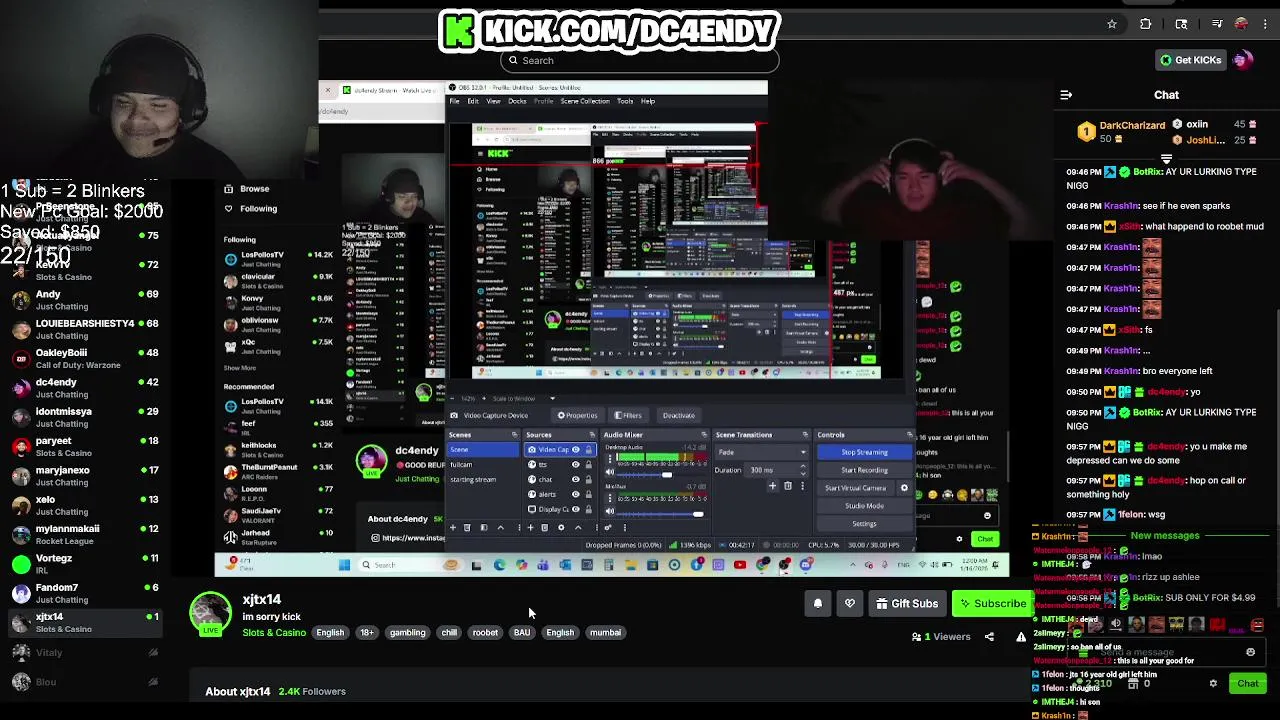Toggle visibility of alerts source
This screenshot has width=1280, height=720.
(x=575, y=494)
